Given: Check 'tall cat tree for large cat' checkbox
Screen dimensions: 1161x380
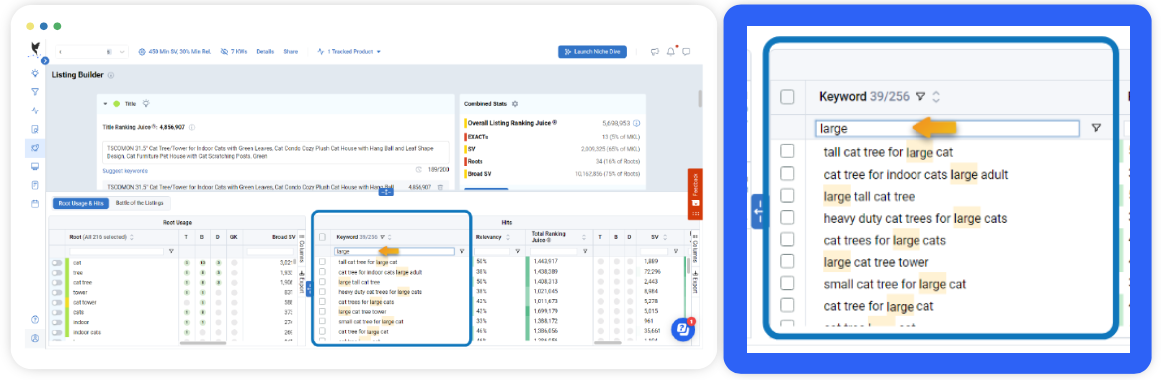Looking at the screenshot, I should pyautogui.click(x=787, y=152).
